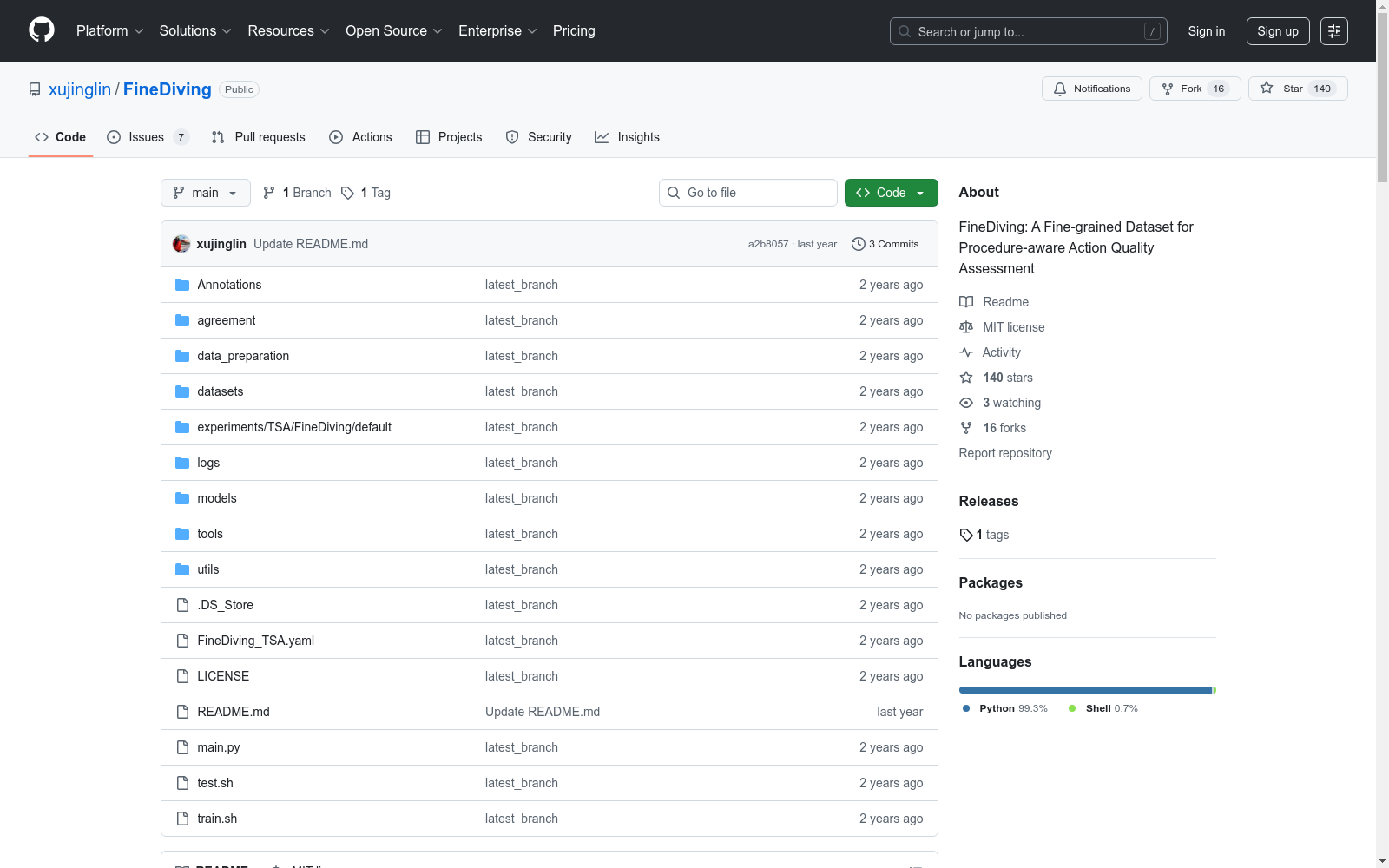Click the logs folder icon
1389x868 pixels.
click(x=182, y=463)
